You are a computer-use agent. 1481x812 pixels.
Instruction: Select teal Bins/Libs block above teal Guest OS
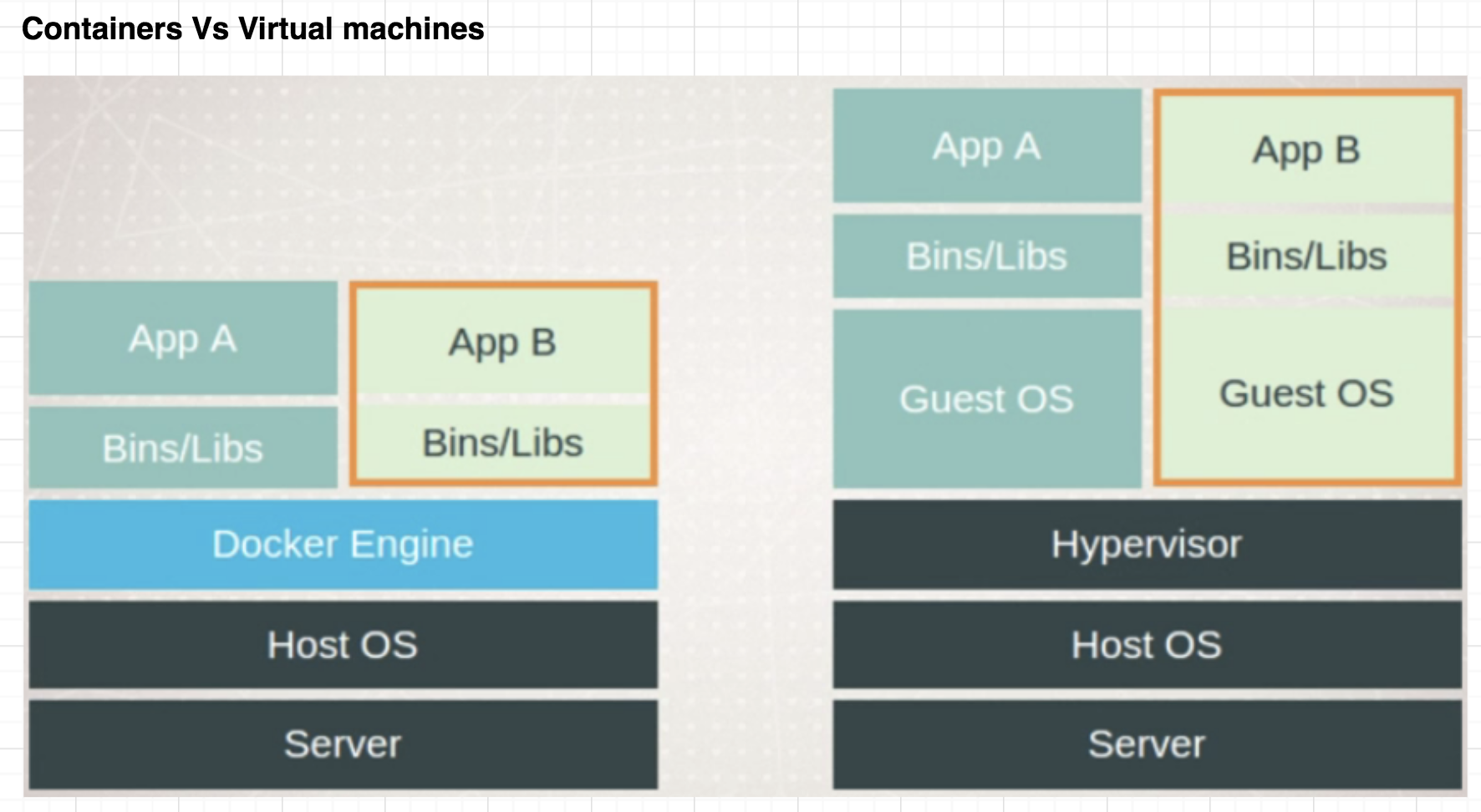point(987,256)
